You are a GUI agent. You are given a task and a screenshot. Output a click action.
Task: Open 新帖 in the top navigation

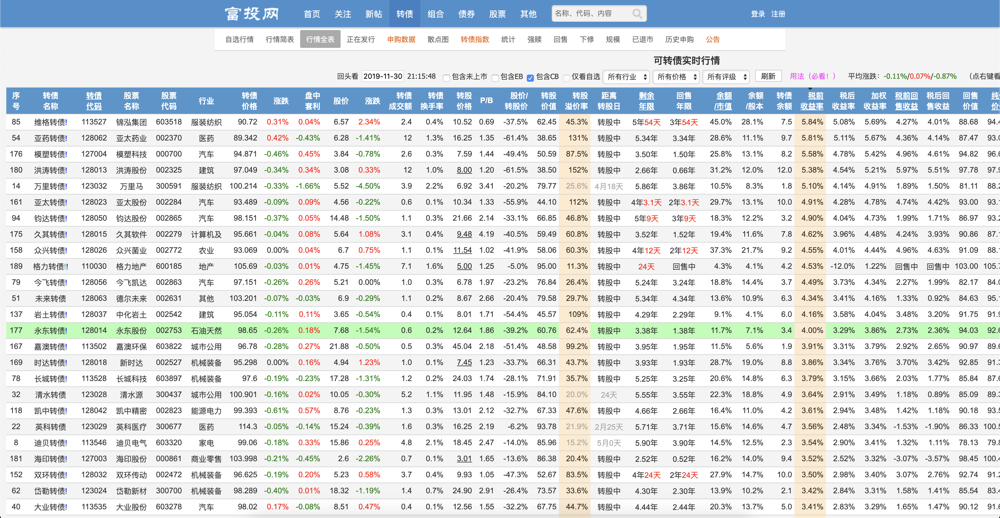coord(374,13)
